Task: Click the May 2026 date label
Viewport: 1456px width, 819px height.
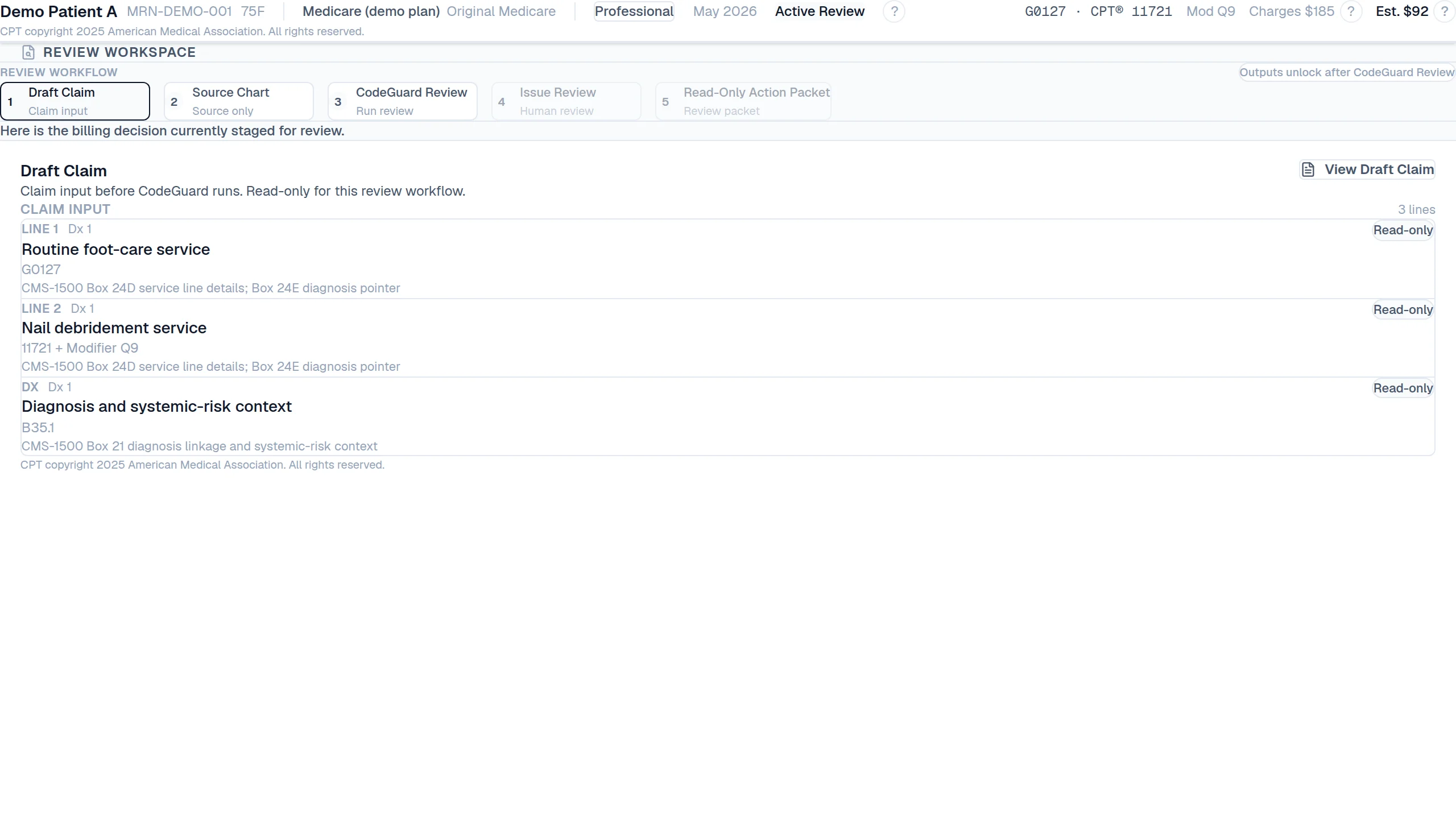Action: [x=725, y=11]
